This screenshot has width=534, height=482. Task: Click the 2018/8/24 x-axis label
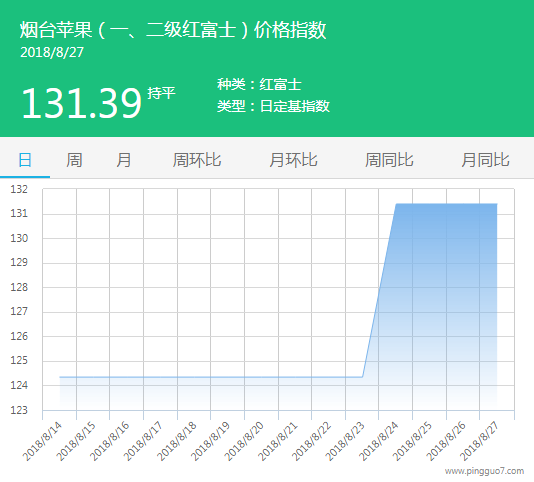[379, 441]
